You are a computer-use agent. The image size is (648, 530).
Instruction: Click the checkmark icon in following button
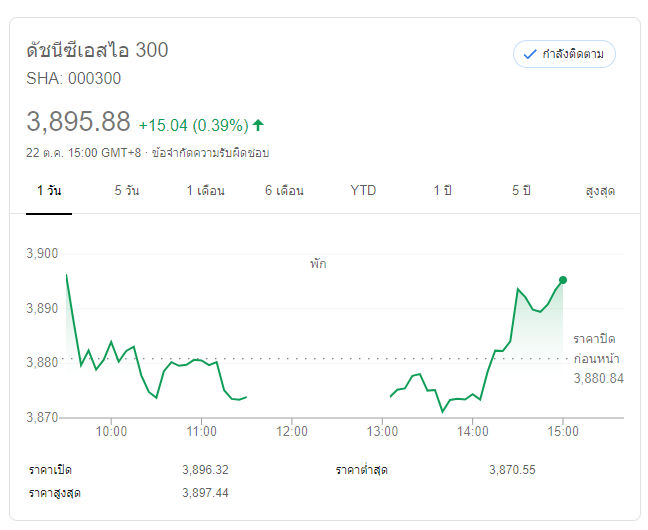pos(530,54)
